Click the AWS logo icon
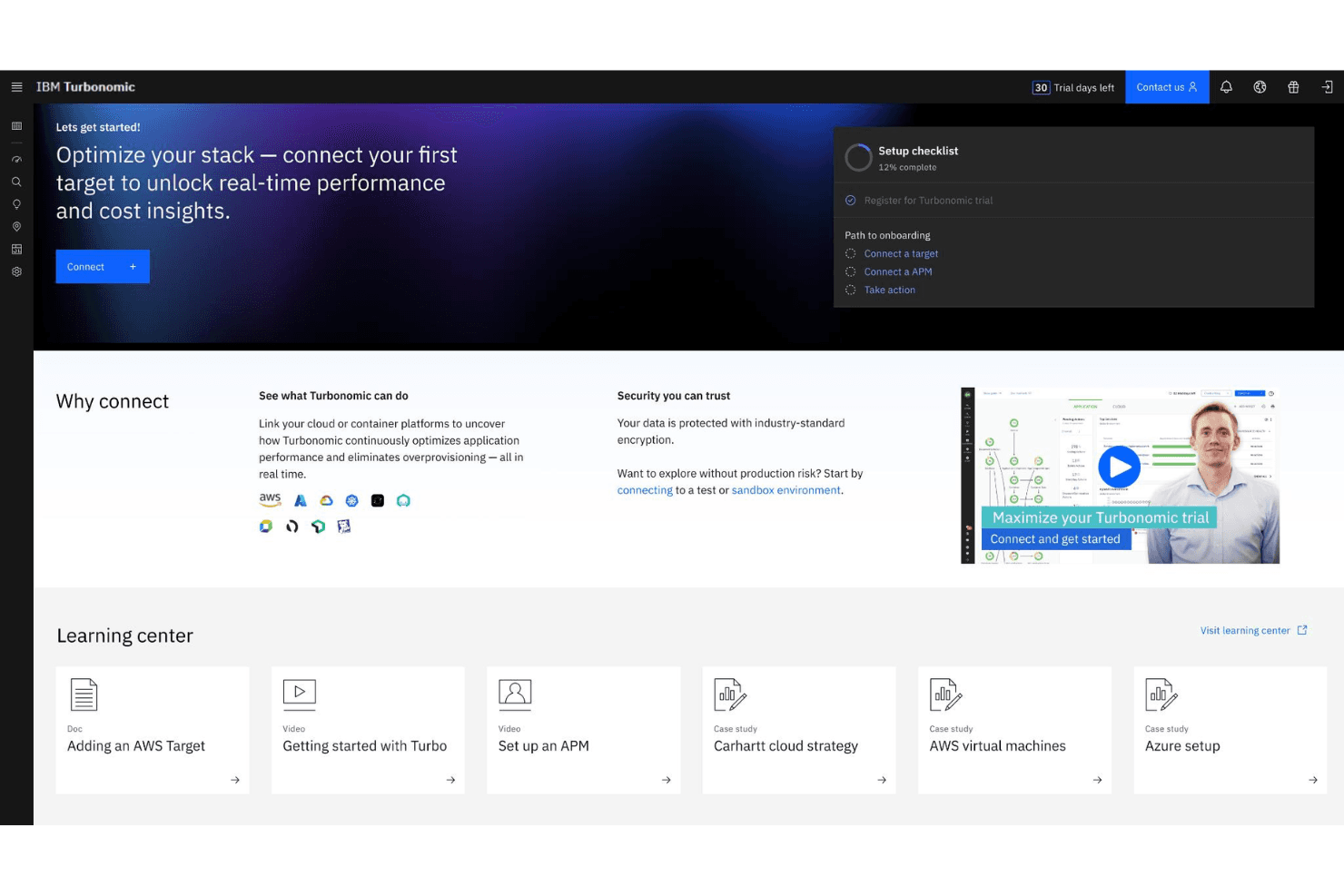1344x896 pixels. tap(270, 500)
